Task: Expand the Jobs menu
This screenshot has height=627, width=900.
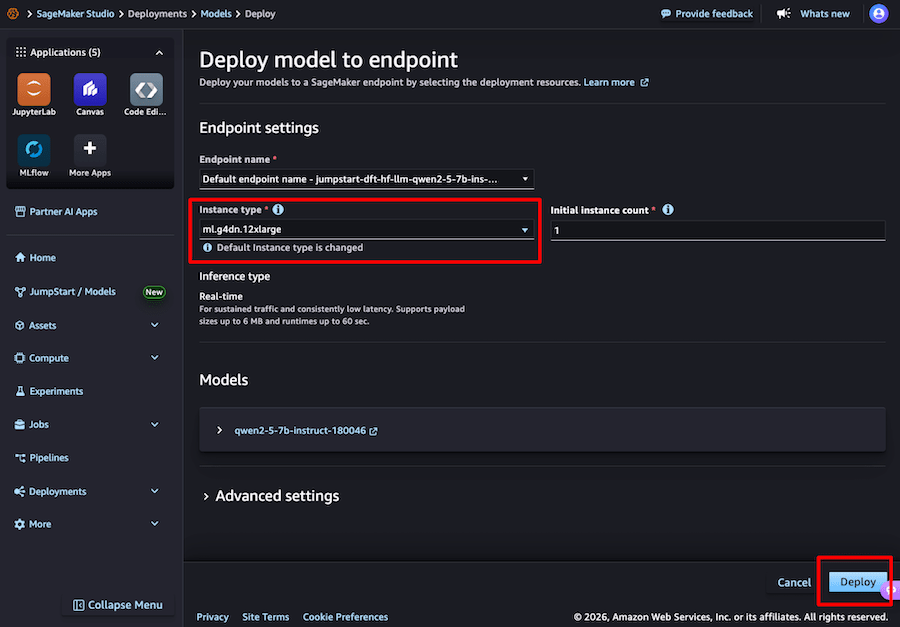Action: pyautogui.click(x=154, y=424)
